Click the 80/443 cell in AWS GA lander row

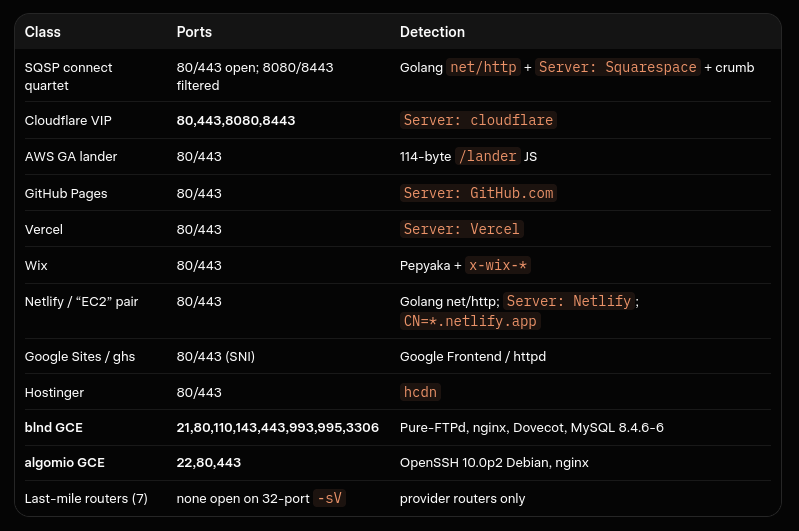pyautogui.click(x=199, y=156)
